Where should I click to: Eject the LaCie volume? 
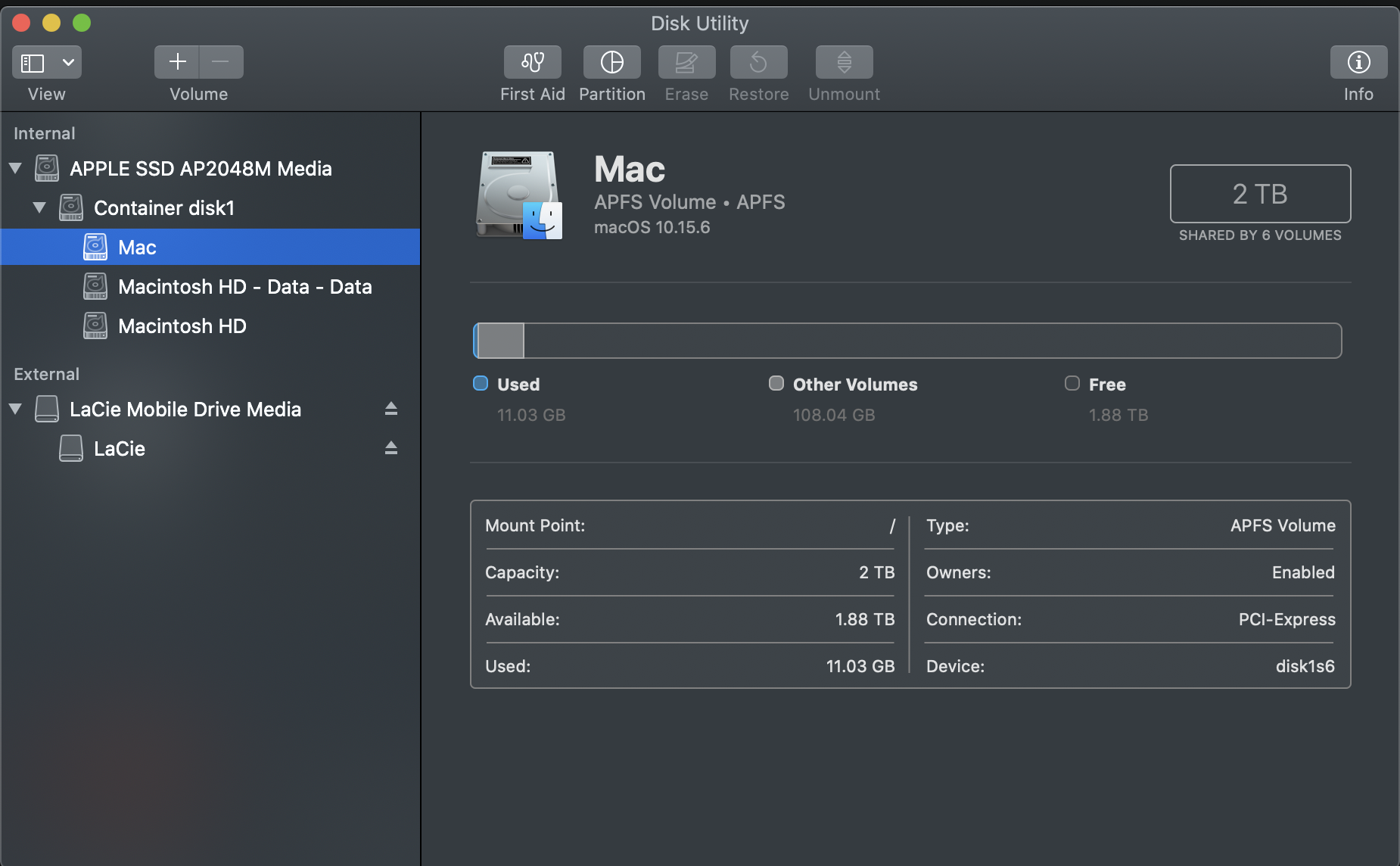point(390,448)
